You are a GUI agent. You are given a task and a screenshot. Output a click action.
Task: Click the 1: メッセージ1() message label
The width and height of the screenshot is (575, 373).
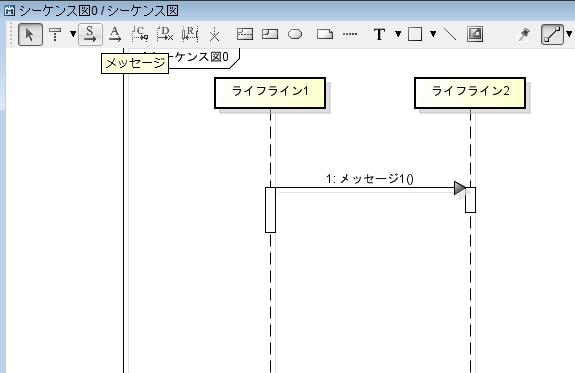pos(370,179)
